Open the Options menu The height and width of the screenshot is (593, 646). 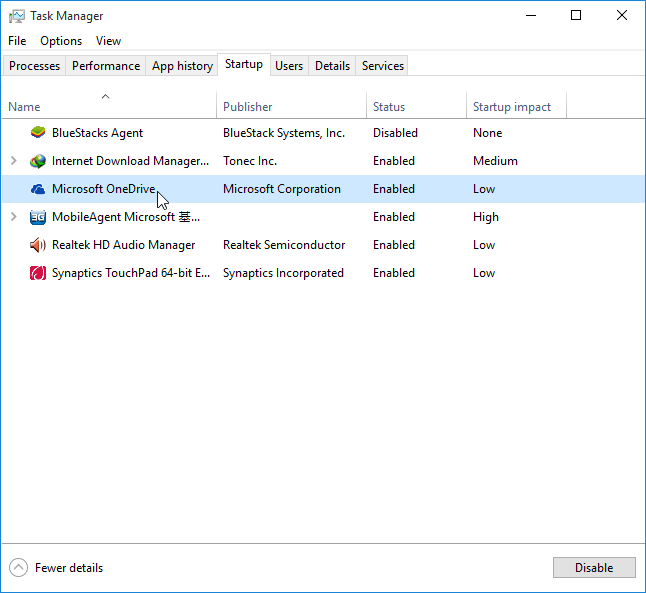61,41
